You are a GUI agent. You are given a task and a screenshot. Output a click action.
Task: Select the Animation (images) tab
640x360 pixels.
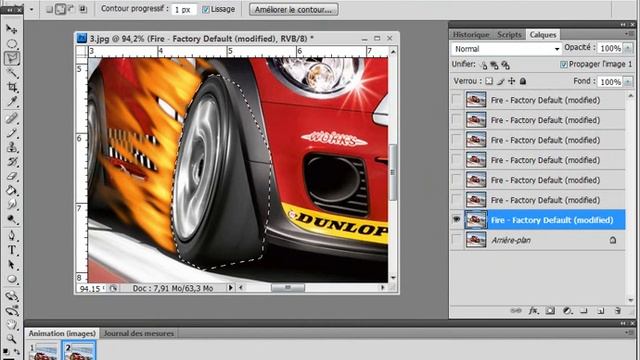[x=62, y=333]
